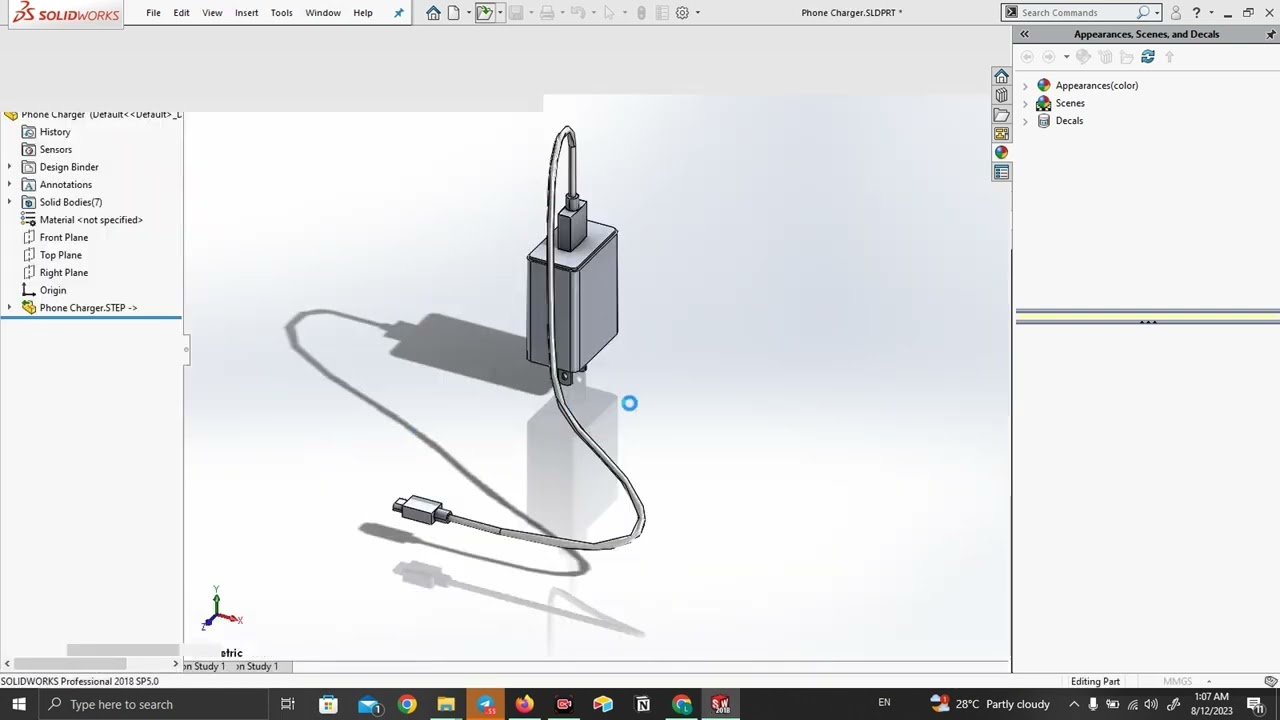Viewport: 1280px width, 720px height.
Task: Open the File Explorer task pane tab
Action: [x=1001, y=115]
